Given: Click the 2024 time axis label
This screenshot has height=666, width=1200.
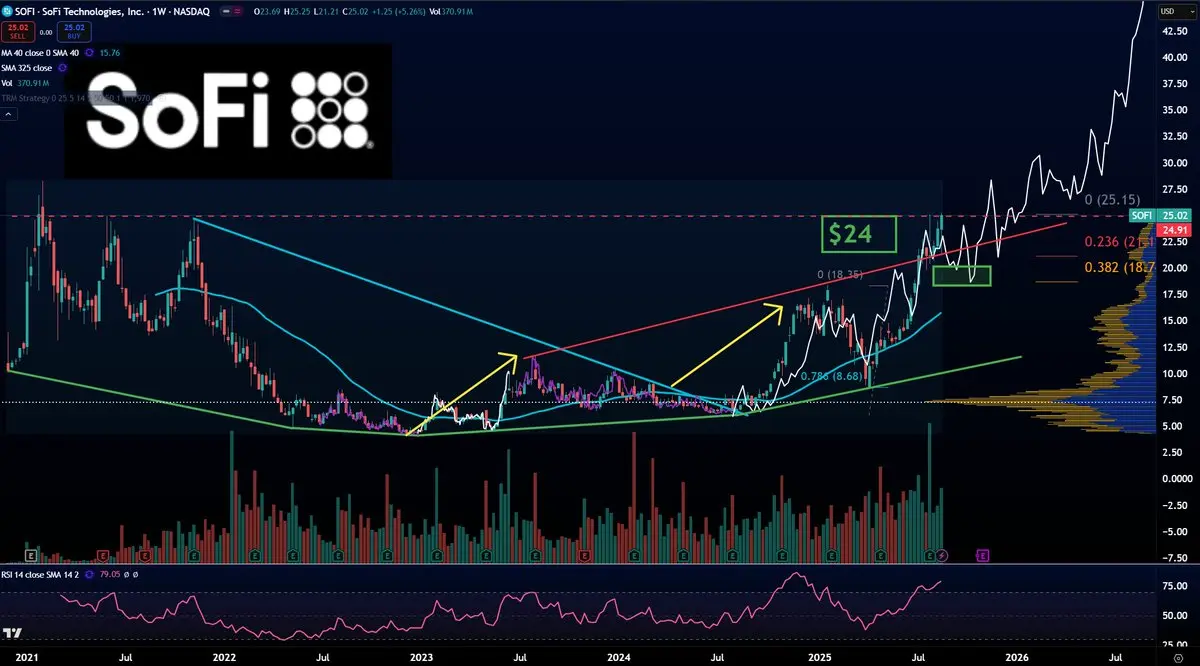Looking at the screenshot, I should pos(619,658).
